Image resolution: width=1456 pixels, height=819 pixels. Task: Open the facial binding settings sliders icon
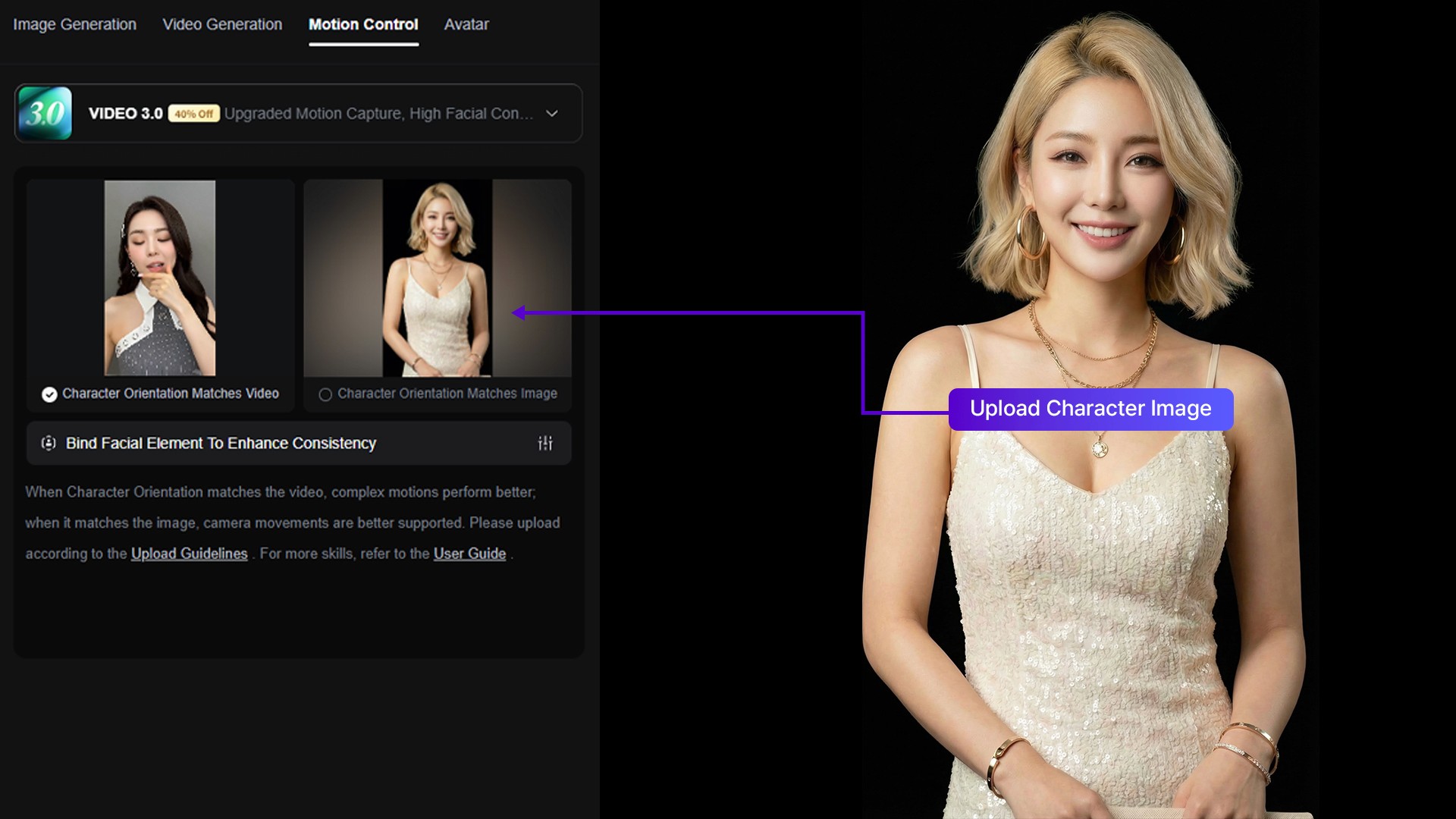point(545,443)
